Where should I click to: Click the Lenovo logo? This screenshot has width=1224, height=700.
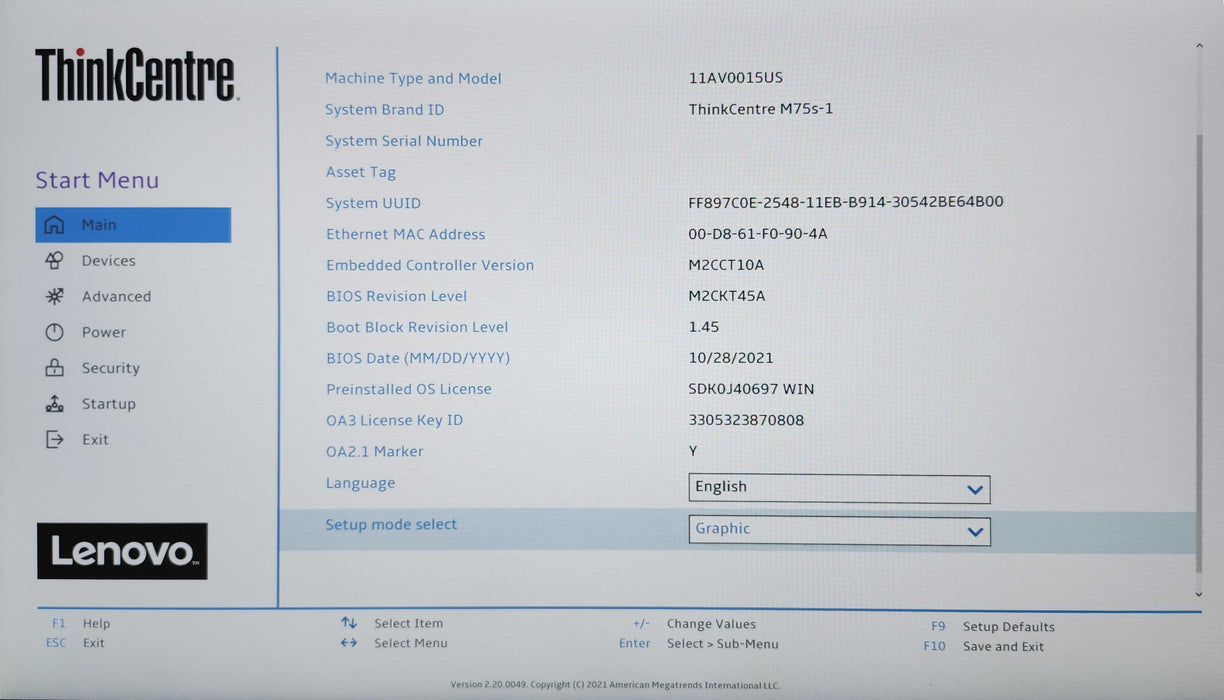(x=121, y=550)
